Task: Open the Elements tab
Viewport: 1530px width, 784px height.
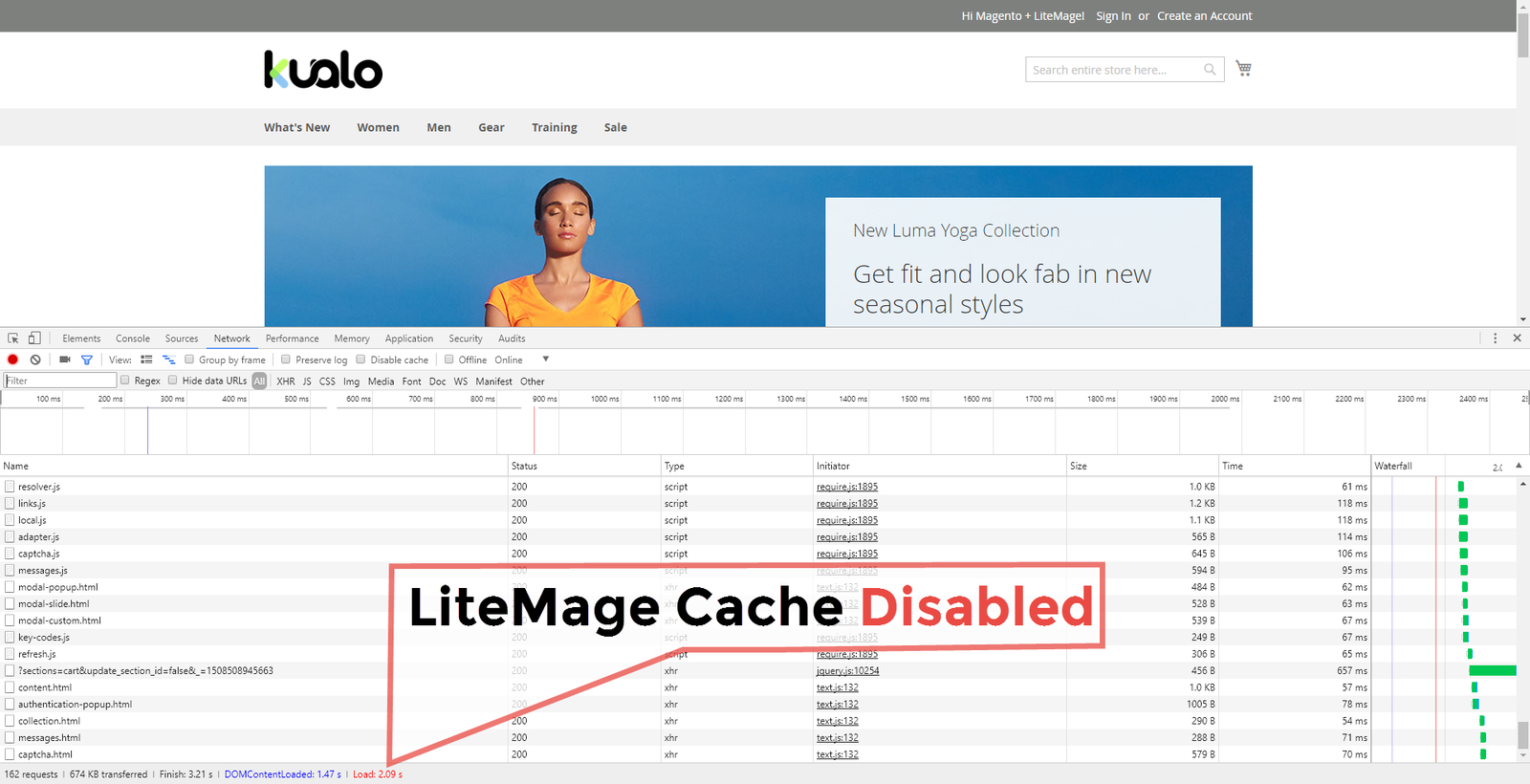Action: coord(81,338)
